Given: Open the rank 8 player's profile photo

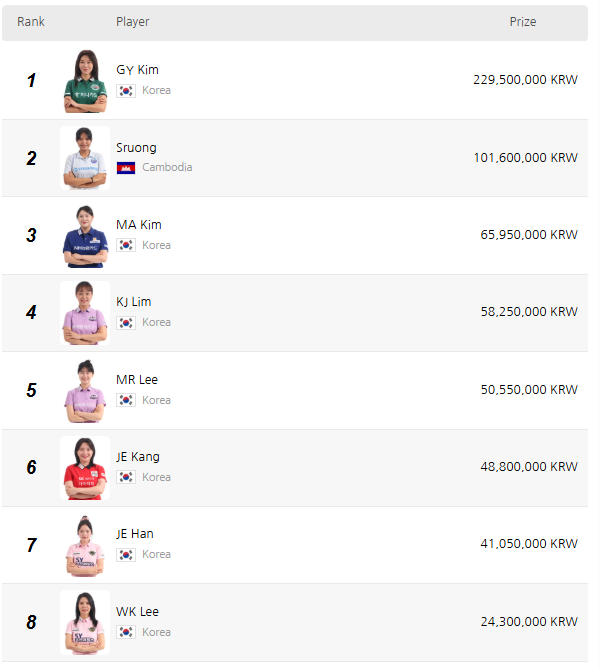Looking at the screenshot, I should point(85,622).
